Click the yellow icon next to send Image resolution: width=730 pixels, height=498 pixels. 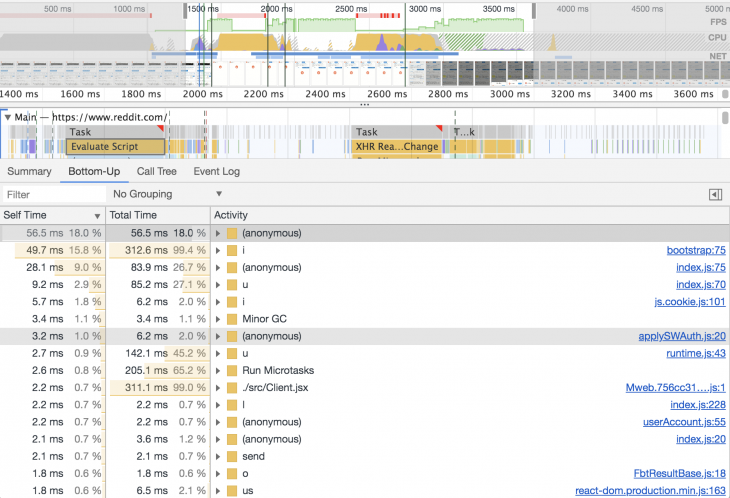pyautogui.click(x=232, y=457)
